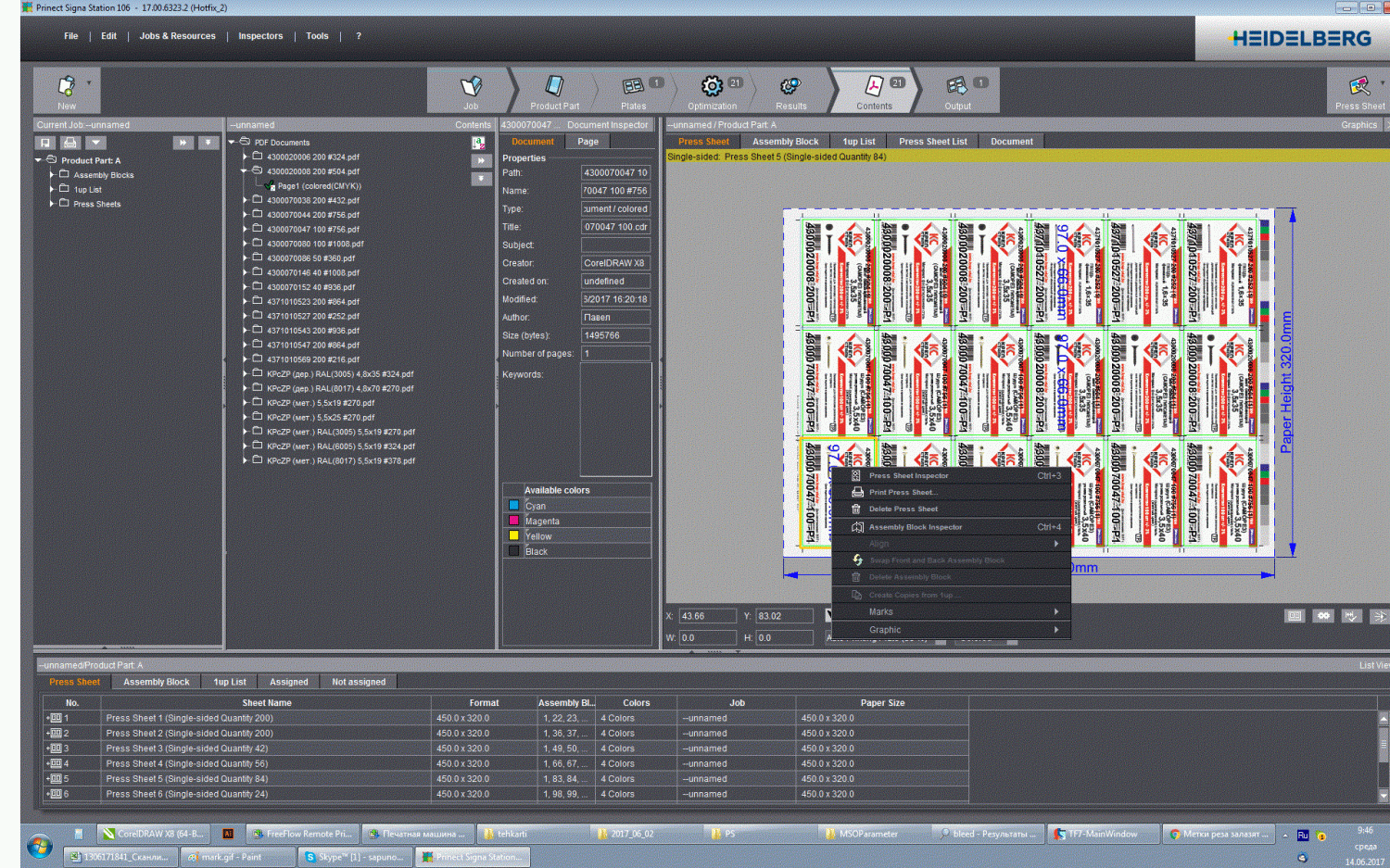1390x868 pixels.
Task: Switch to Page tab in Document Inspector
Action: (x=588, y=142)
